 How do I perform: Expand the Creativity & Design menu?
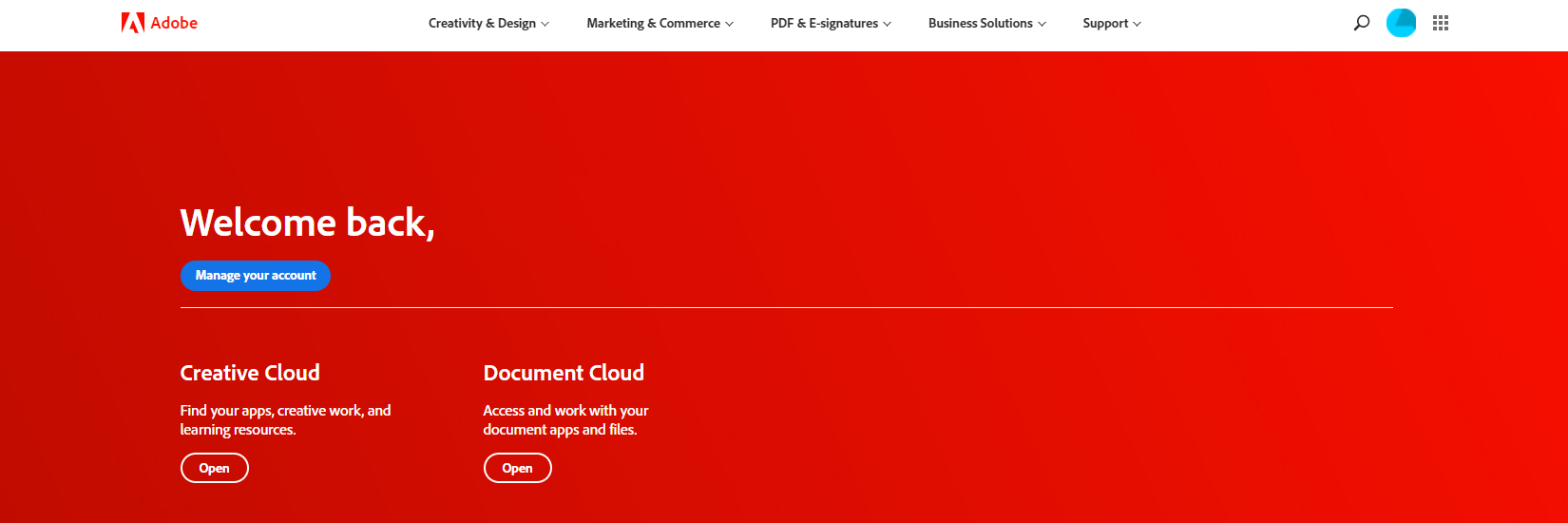[x=488, y=24]
